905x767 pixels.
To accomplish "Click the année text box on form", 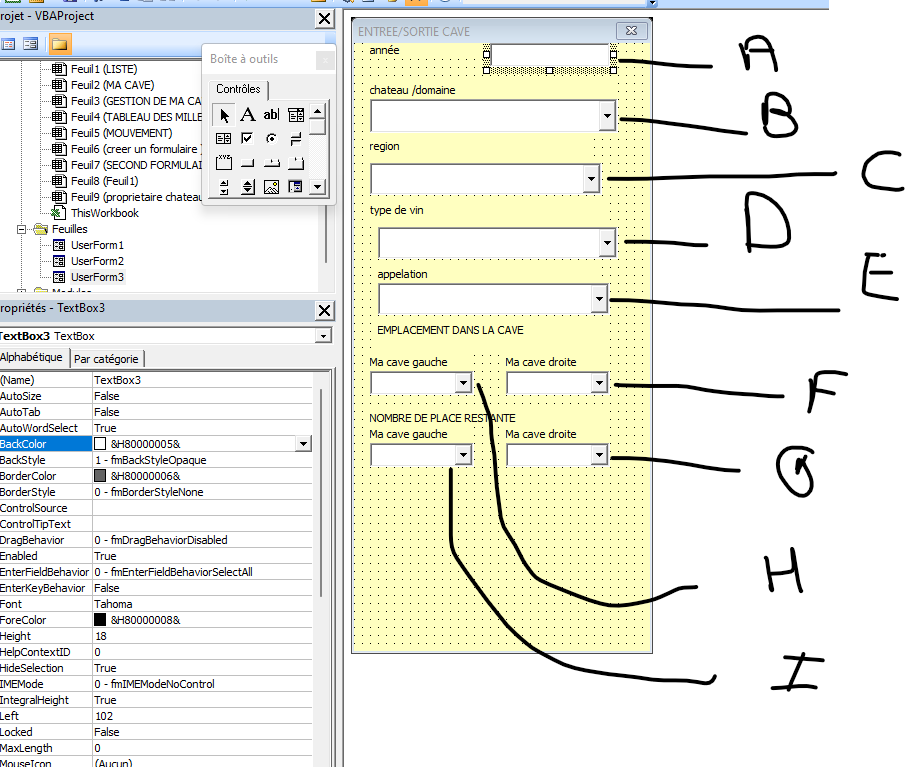I will (550, 56).
